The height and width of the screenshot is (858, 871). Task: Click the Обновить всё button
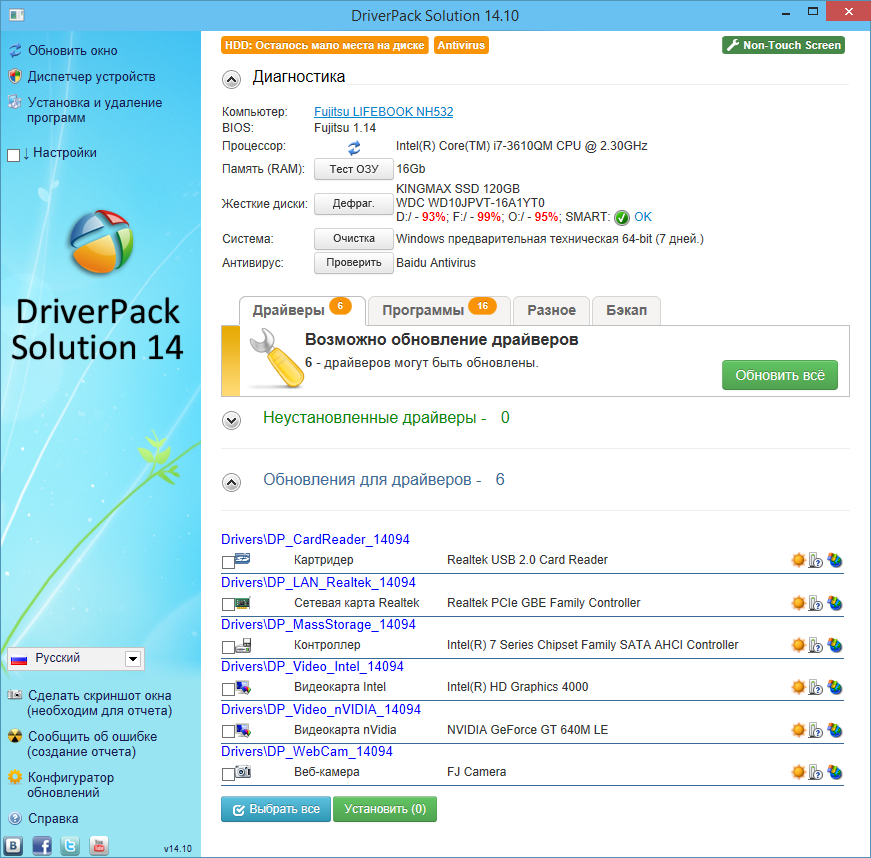pyautogui.click(x=779, y=375)
